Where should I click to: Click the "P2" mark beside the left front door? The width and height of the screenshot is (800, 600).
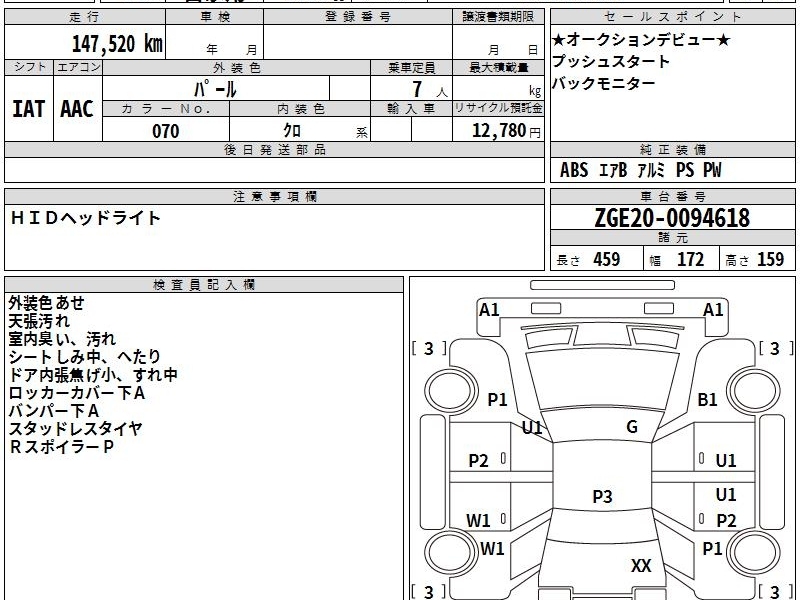tap(479, 461)
